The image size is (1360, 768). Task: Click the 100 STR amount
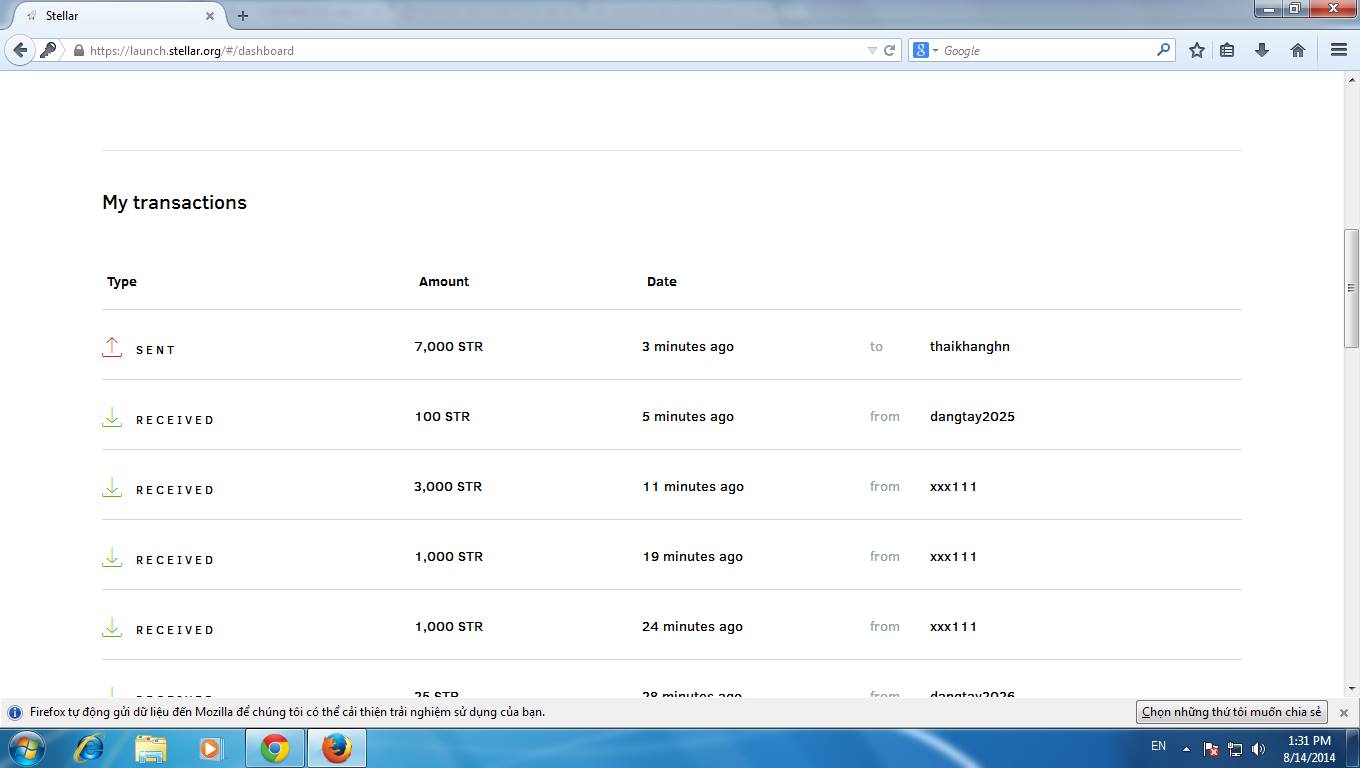click(442, 417)
